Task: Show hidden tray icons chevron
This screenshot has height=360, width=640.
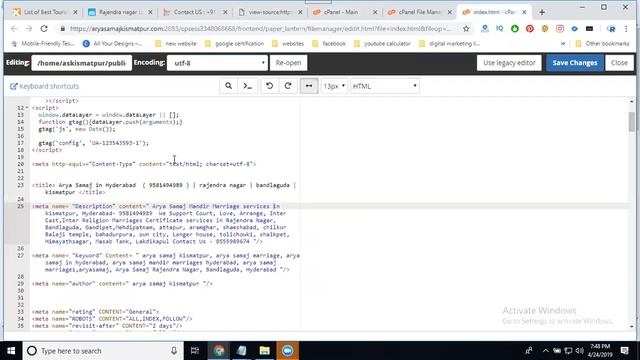Action: tap(545, 351)
